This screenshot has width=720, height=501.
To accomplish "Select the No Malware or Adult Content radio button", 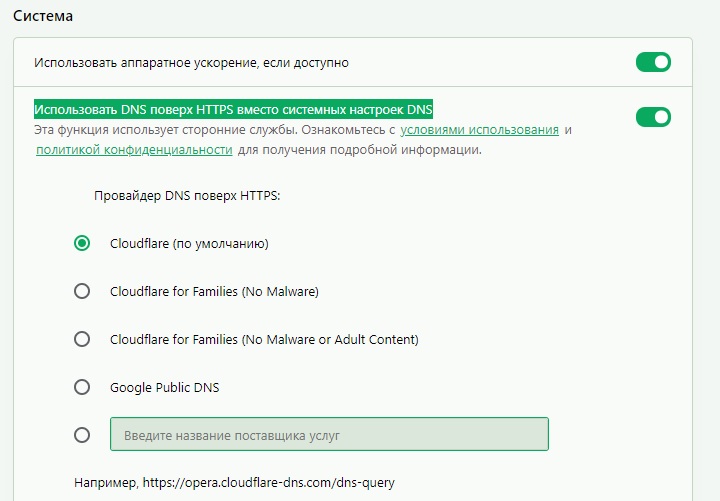I will click(x=82, y=339).
